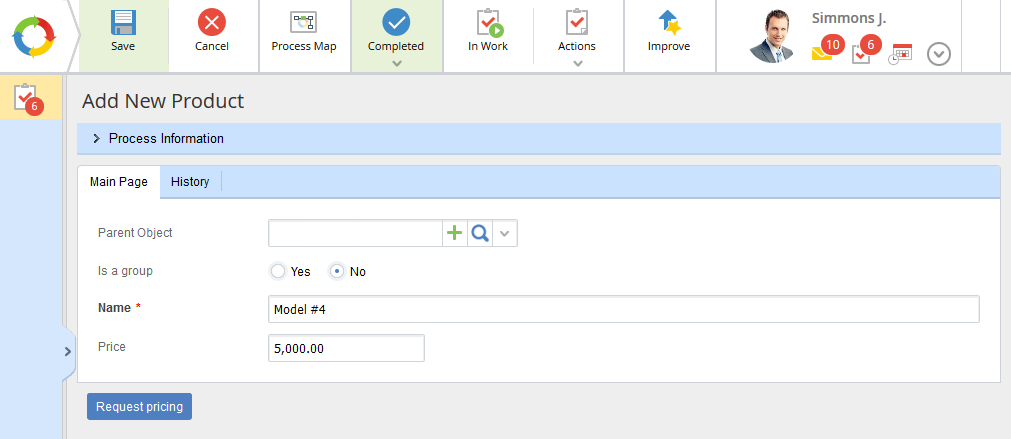Open the calendar icon in header

click(901, 54)
